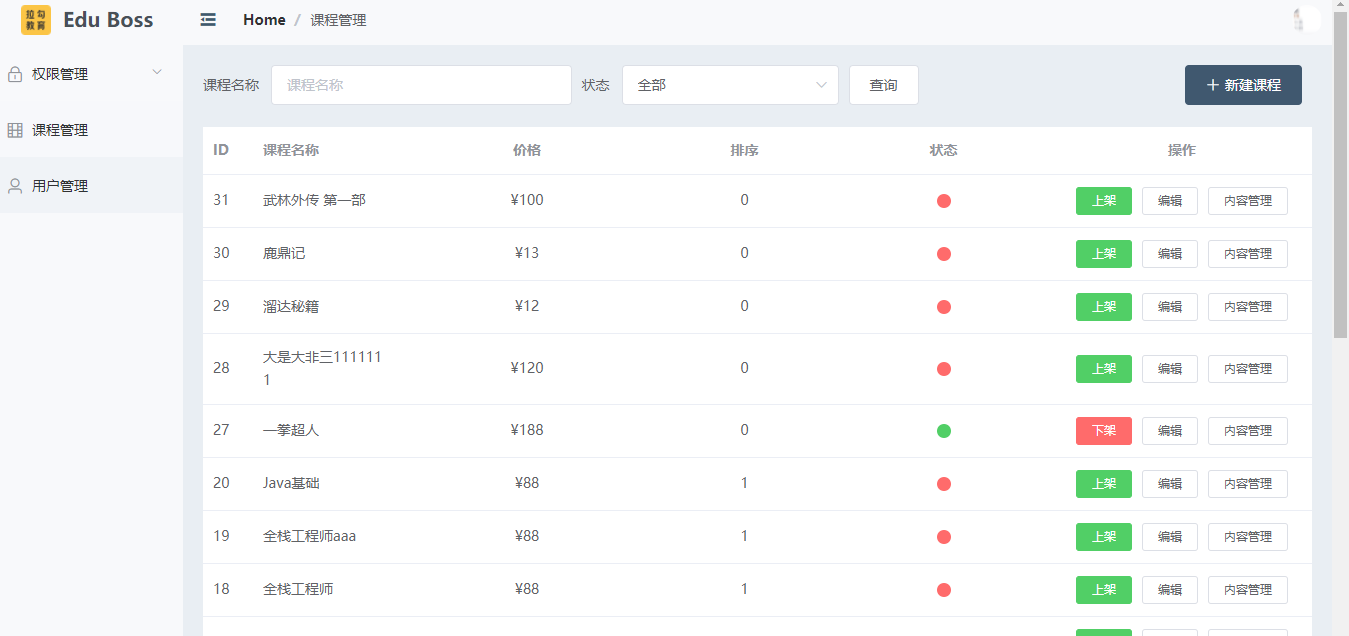Click the Edu Boss logo icon
Screen dimensions: 1349x636
tap(36, 20)
